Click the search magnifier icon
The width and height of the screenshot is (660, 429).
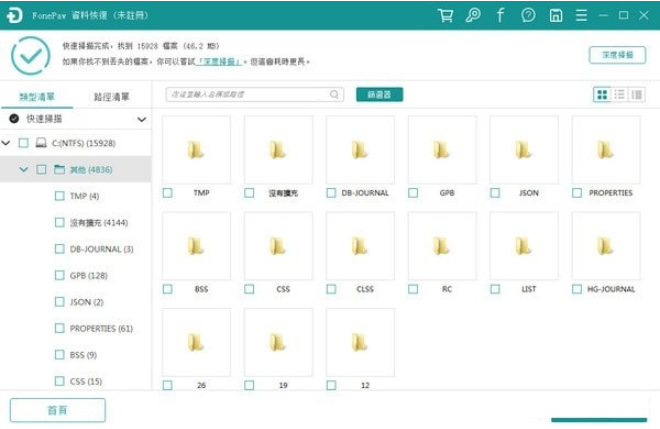tap(334, 94)
